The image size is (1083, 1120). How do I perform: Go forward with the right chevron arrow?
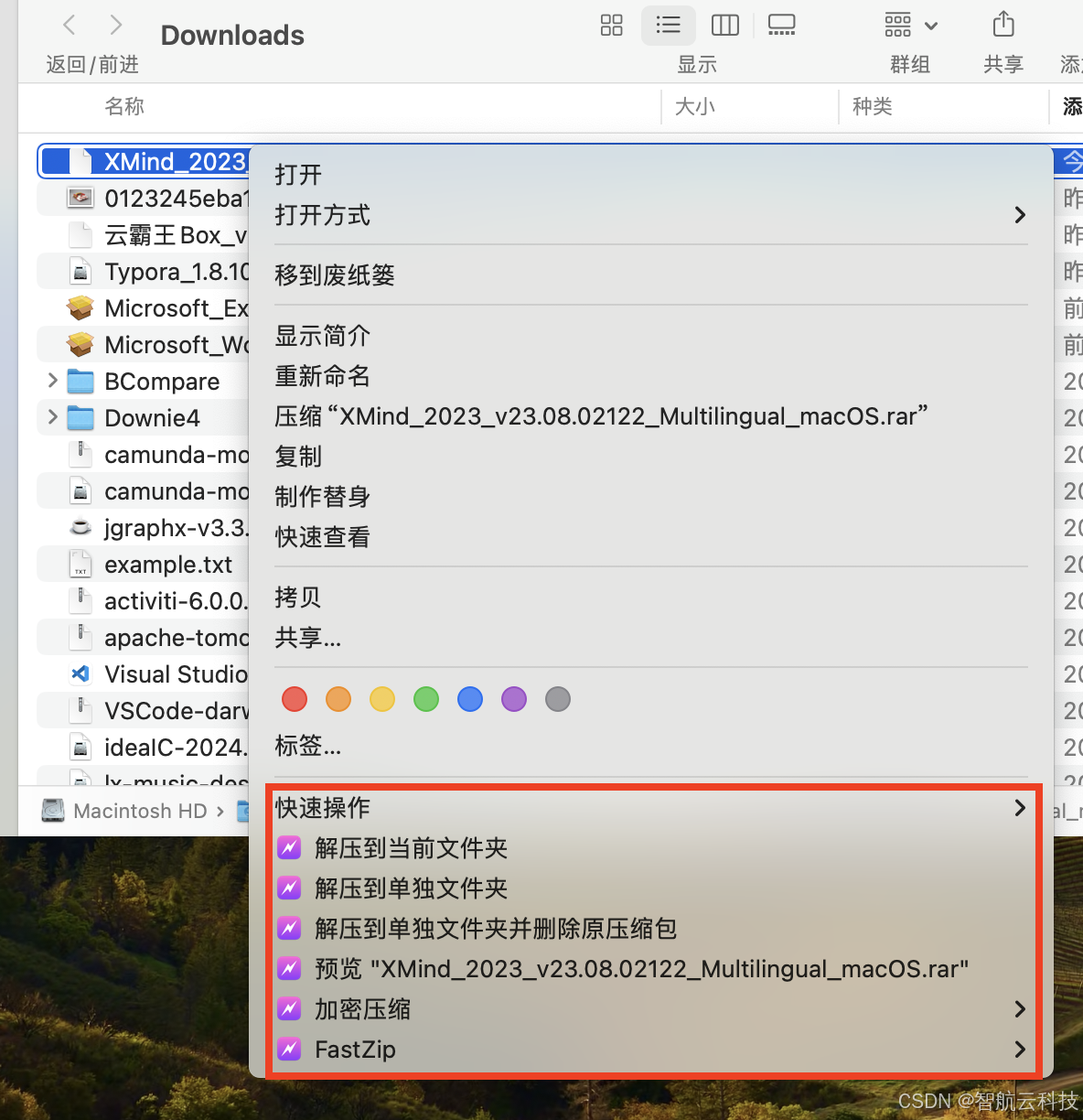[x=115, y=25]
